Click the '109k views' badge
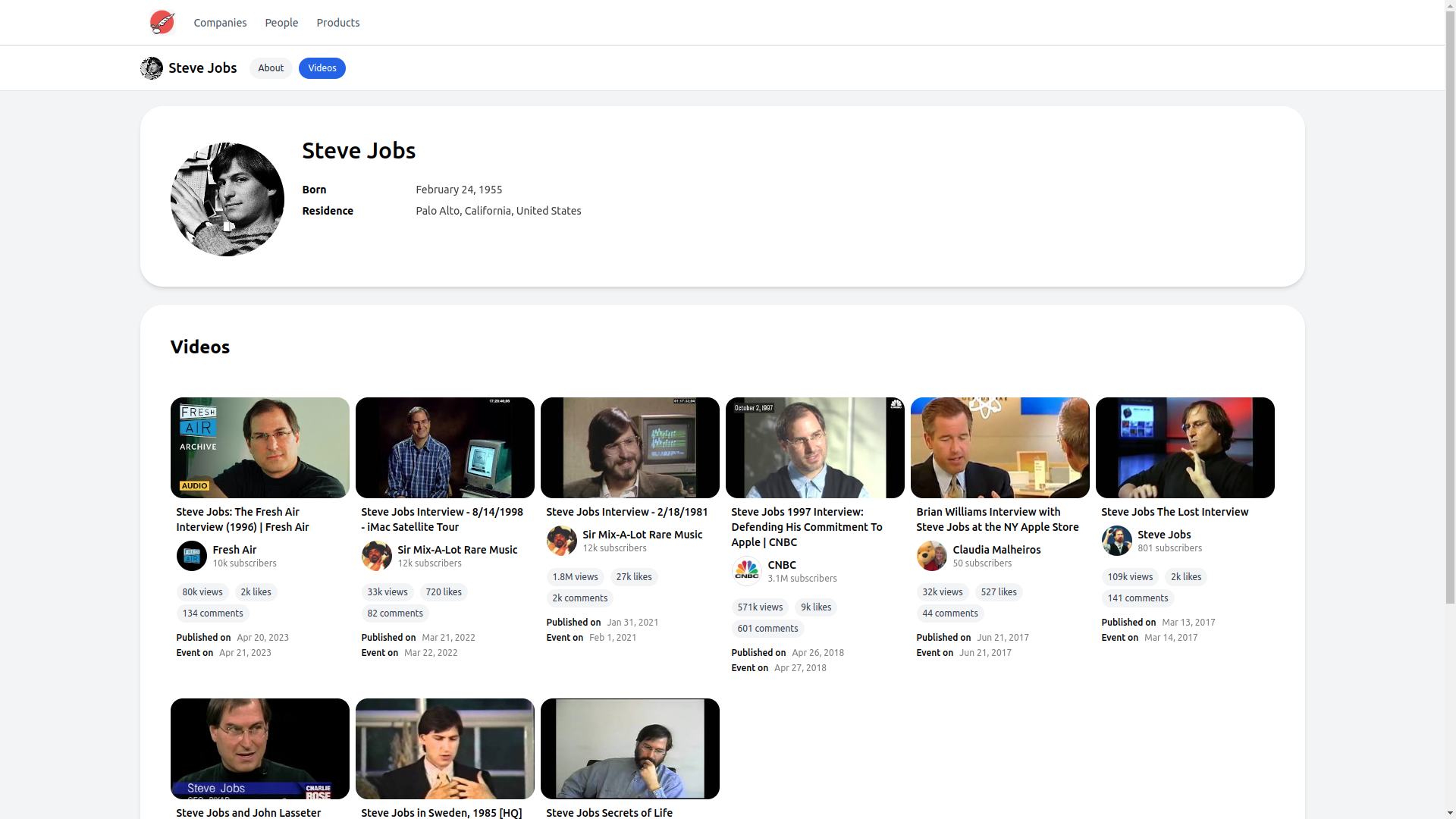This screenshot has width=1456, height=819. (1130, 577)
